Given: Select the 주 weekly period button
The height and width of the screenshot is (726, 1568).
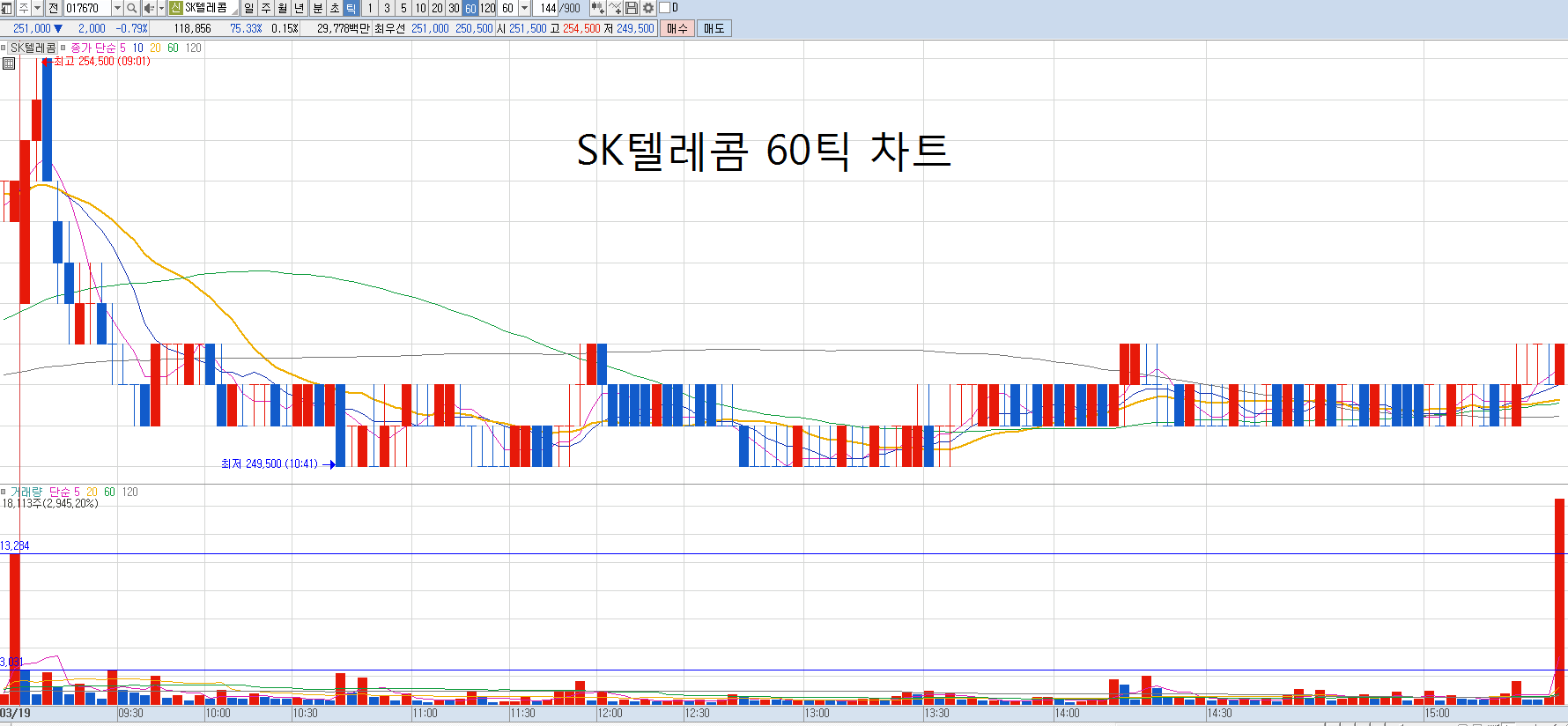Looking at the screenshot, I should 266,8.
